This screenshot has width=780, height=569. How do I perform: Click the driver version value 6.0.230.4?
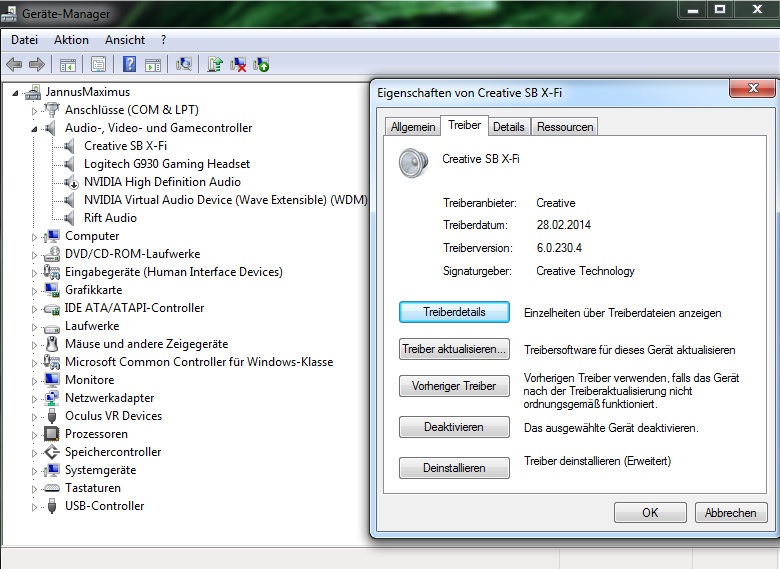pos(559,248)
